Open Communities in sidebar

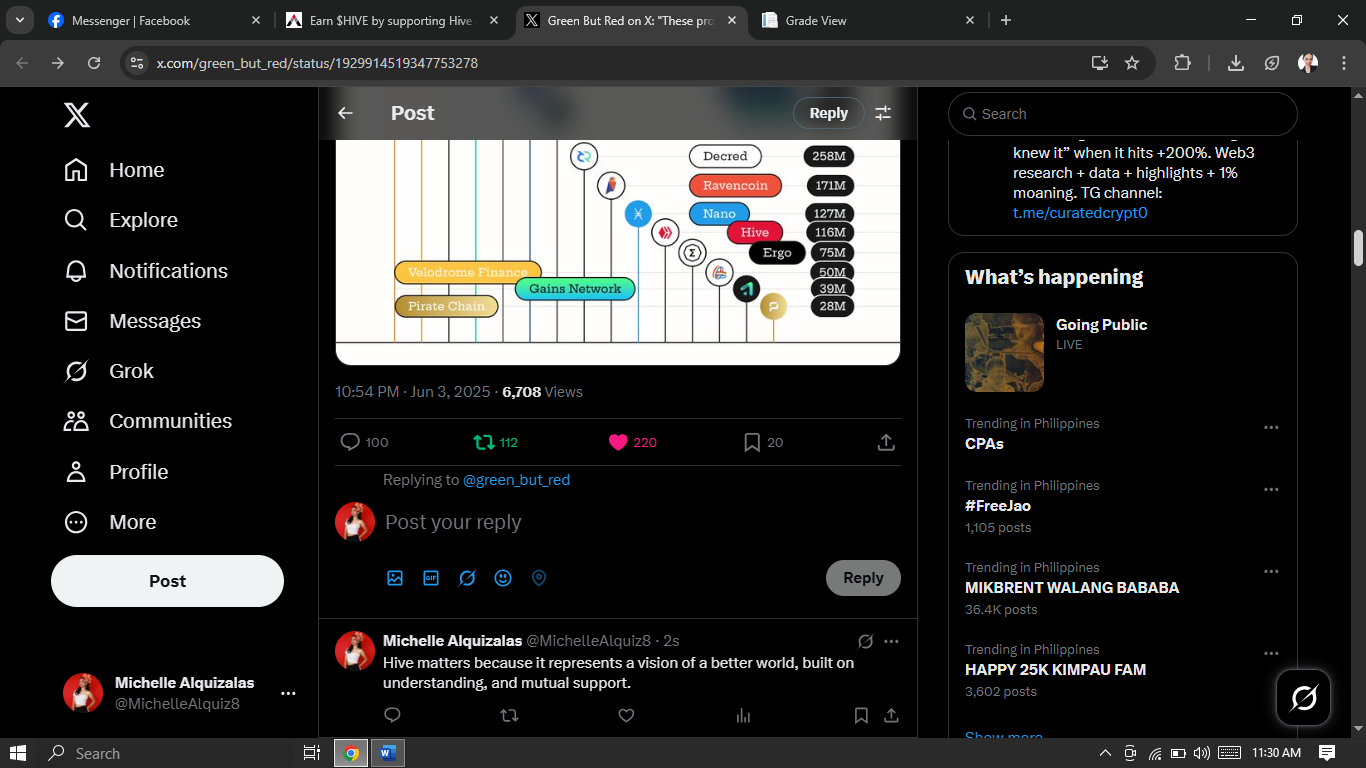click(147, 421)
